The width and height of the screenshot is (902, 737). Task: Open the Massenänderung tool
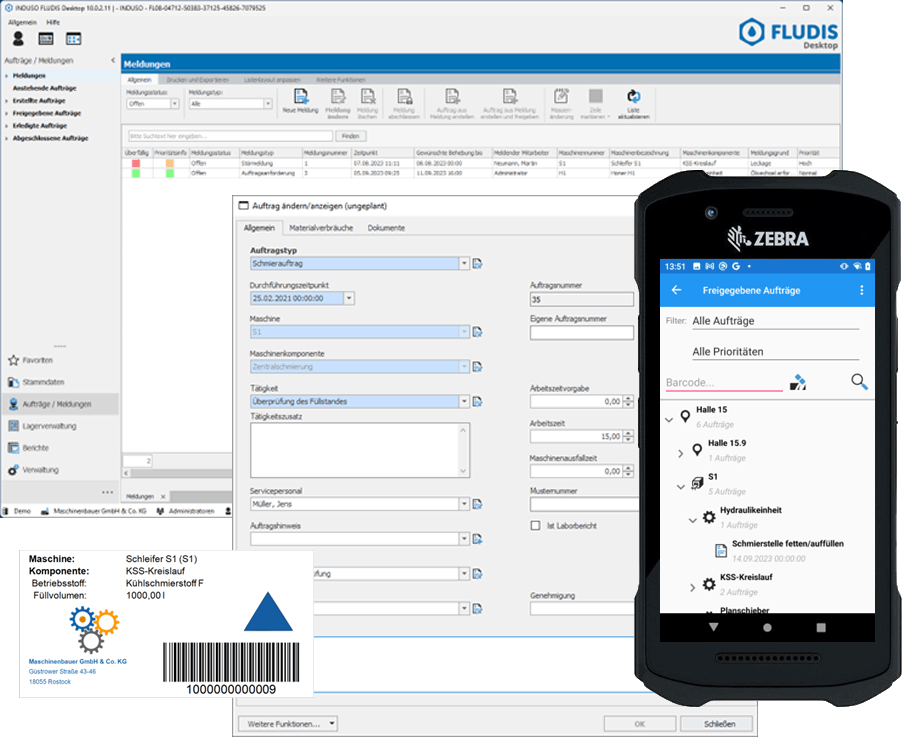point(561,104)
